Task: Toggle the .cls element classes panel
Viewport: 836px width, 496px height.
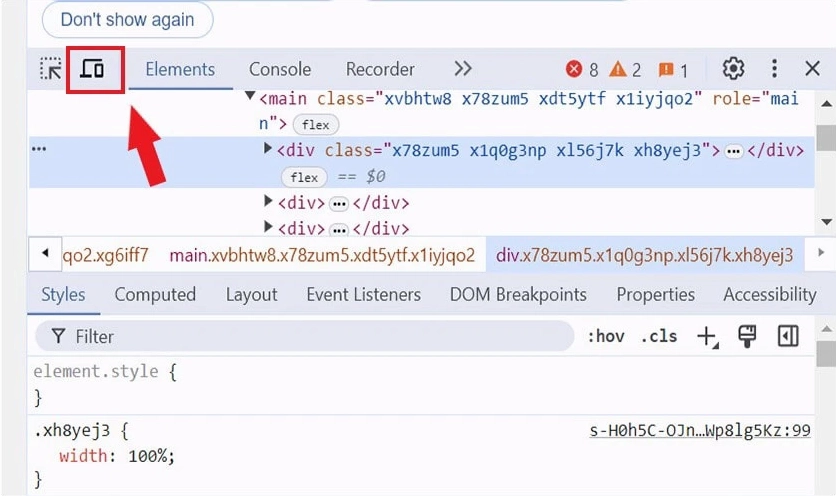Action: [658, 336]
